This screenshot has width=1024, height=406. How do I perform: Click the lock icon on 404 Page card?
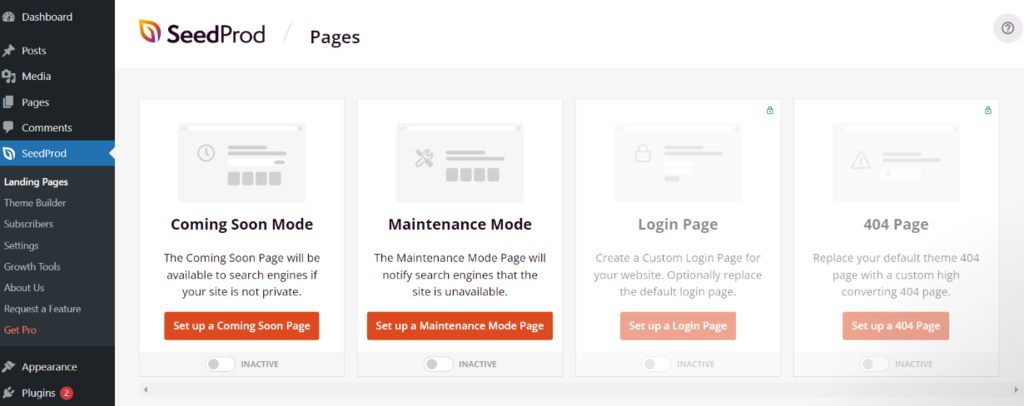987,110
